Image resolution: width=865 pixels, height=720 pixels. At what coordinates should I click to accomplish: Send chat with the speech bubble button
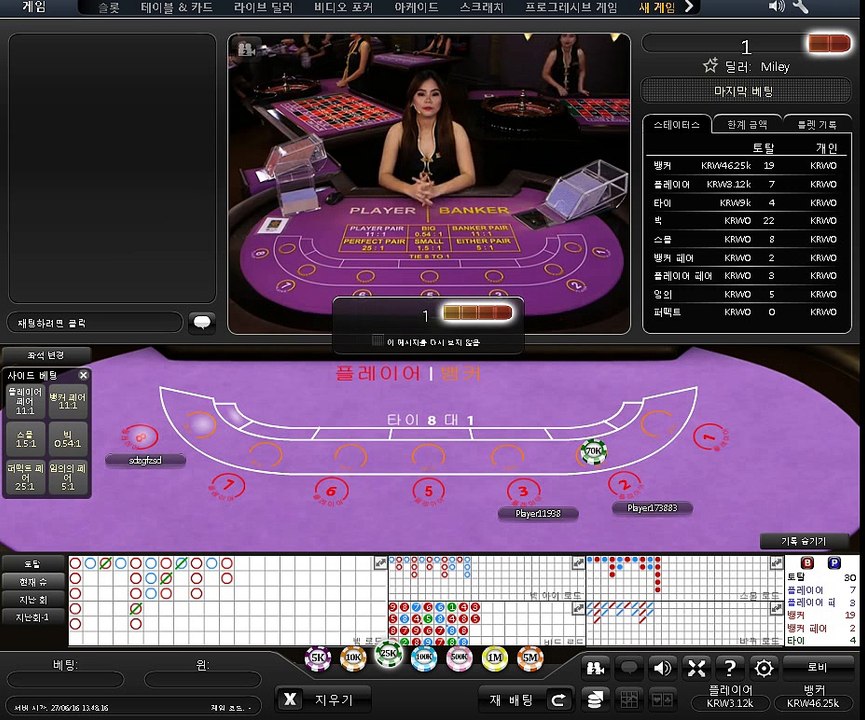pos(202,323)
